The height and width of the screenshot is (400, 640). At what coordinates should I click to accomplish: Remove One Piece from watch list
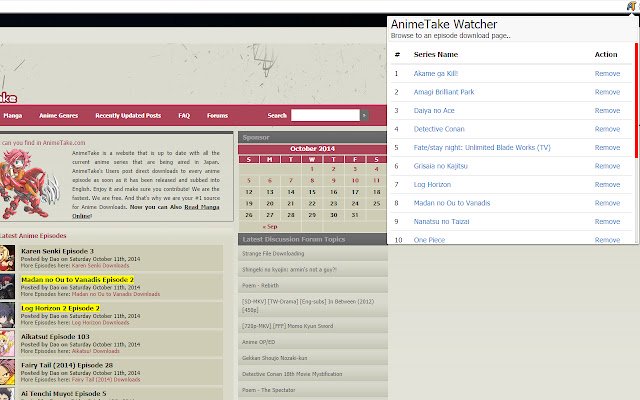(607, 240)
